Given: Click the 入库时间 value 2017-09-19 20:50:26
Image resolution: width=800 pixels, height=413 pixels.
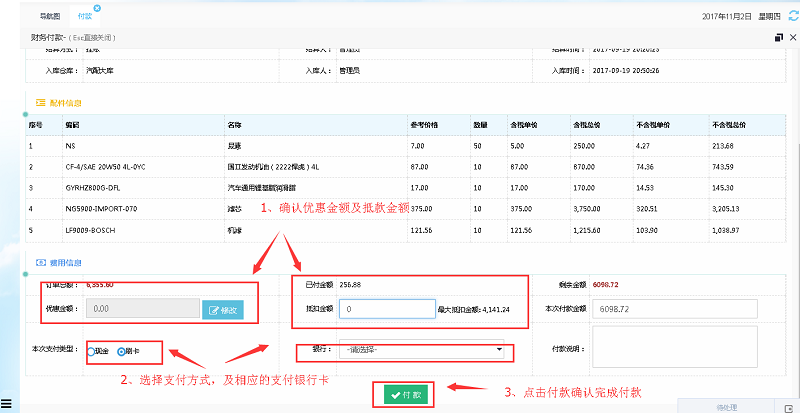Looking at the screenshot, I should [x=626, y=71].
